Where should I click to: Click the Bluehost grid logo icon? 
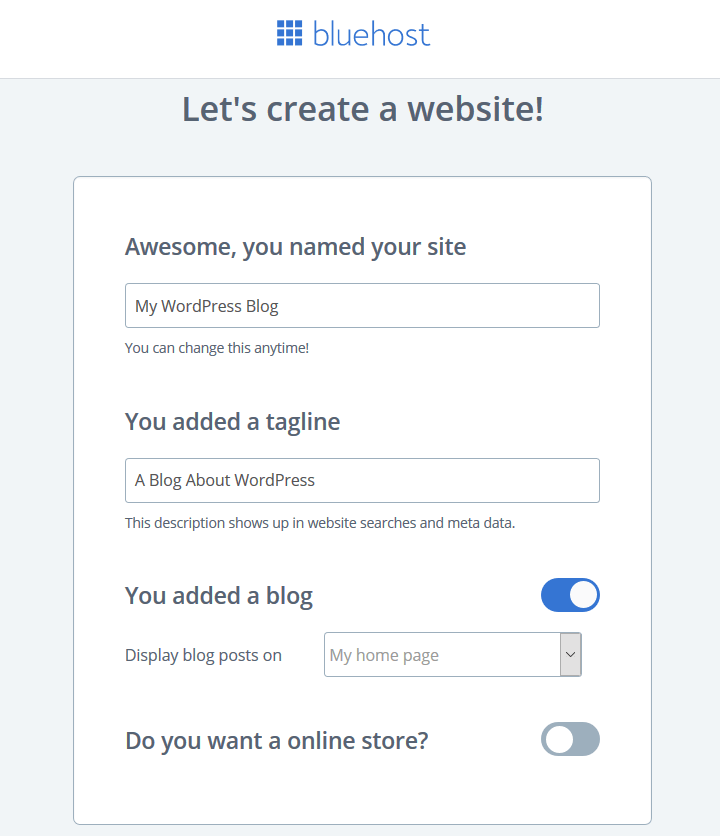point(290,33)
